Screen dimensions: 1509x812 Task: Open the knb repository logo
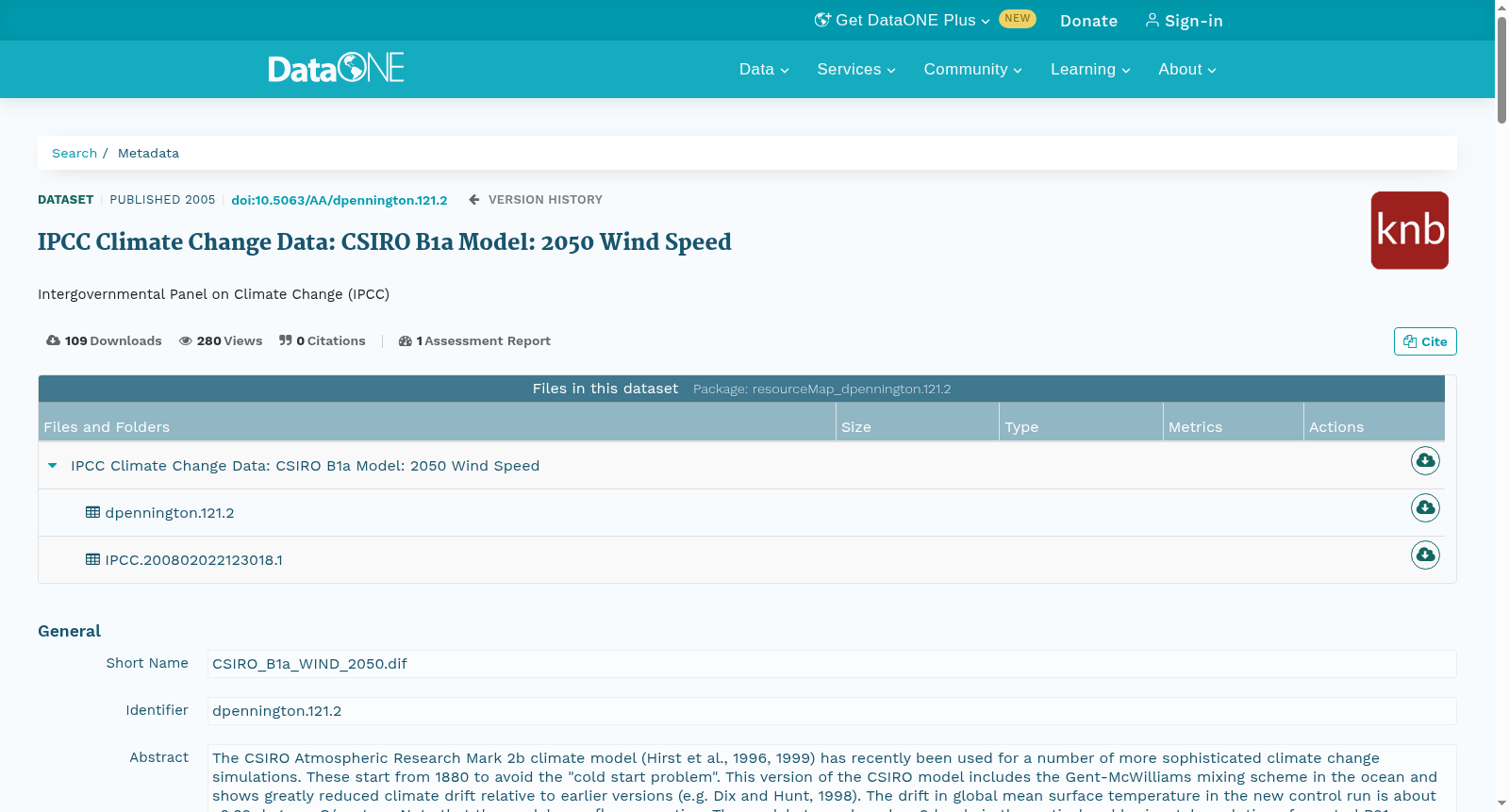1409,230
